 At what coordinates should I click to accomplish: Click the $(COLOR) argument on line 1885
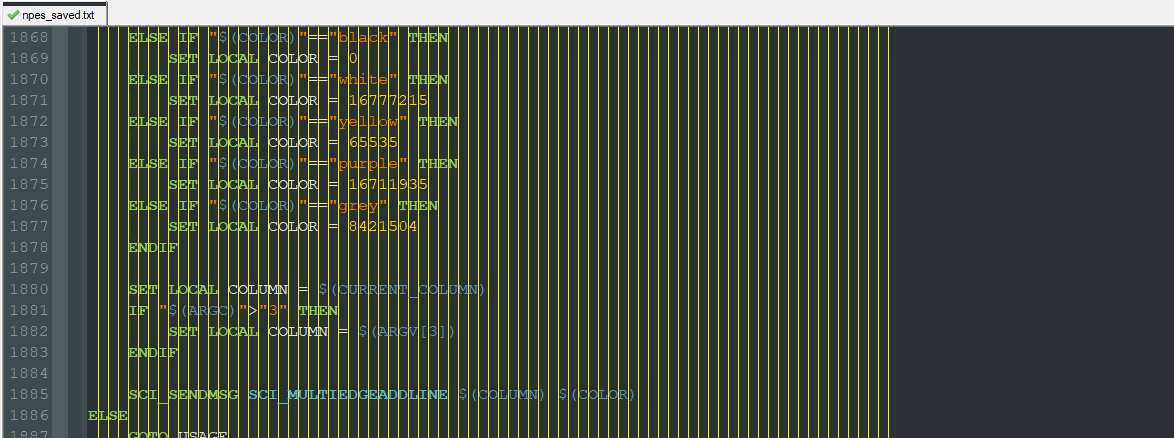point(597,394)
